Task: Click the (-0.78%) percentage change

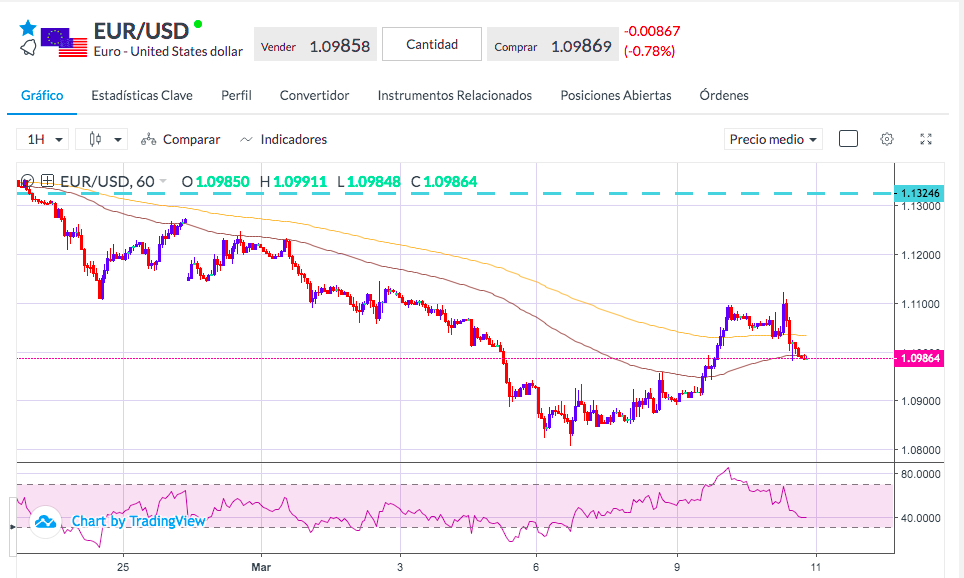Action: point(649,51)
